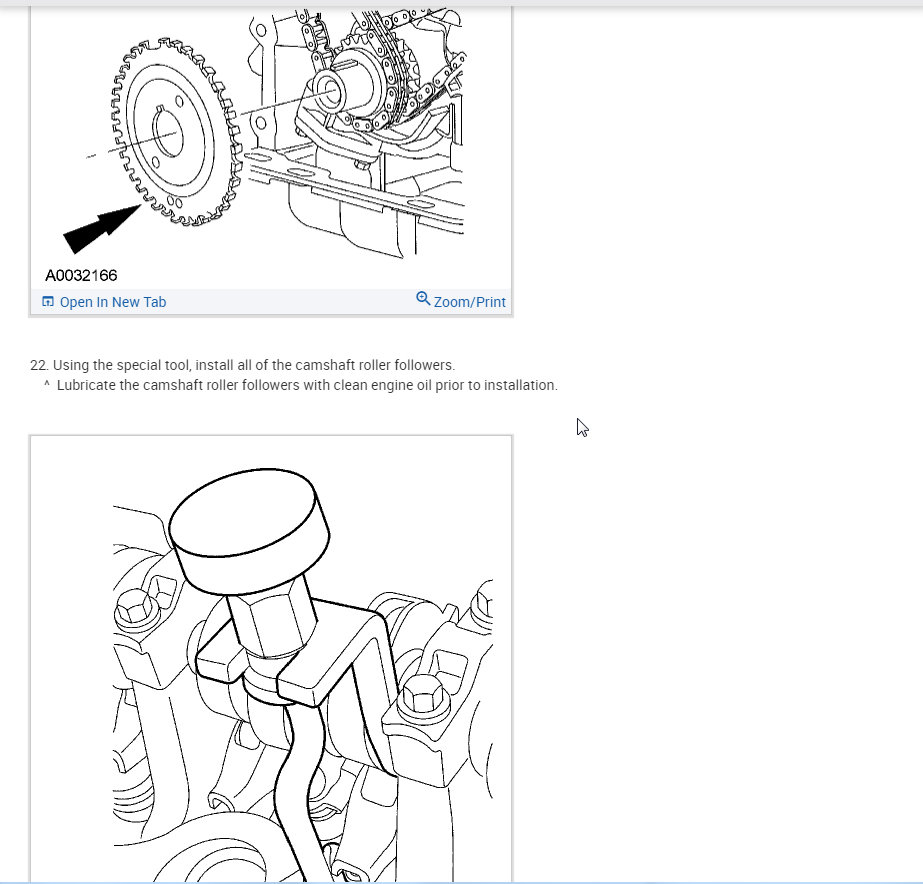923x884 pixels.
Task: Click the A0032166 image code label
Action: [81, 275]
